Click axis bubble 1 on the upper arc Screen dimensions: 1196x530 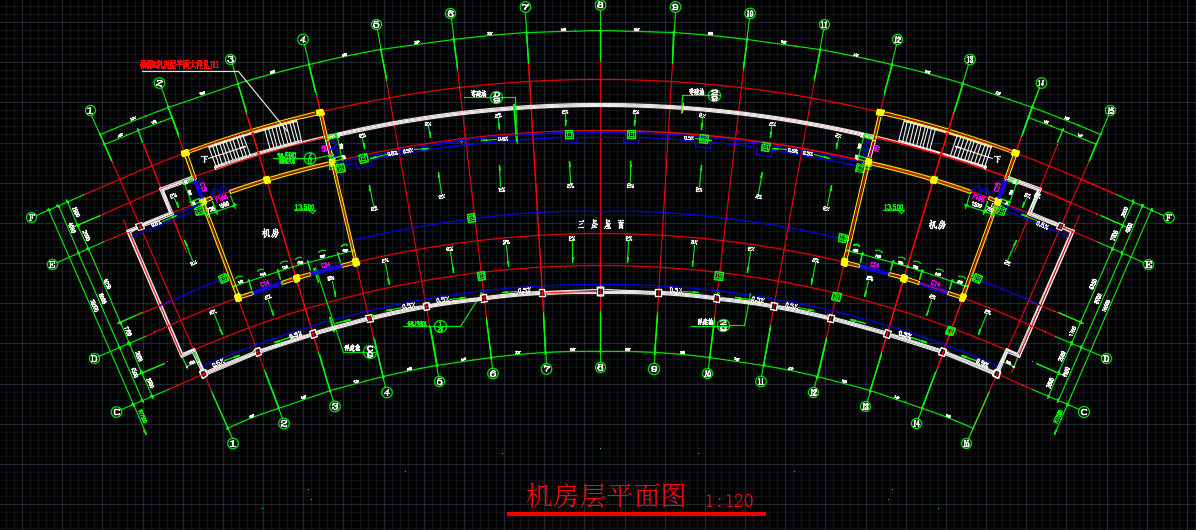pos(91,111)
